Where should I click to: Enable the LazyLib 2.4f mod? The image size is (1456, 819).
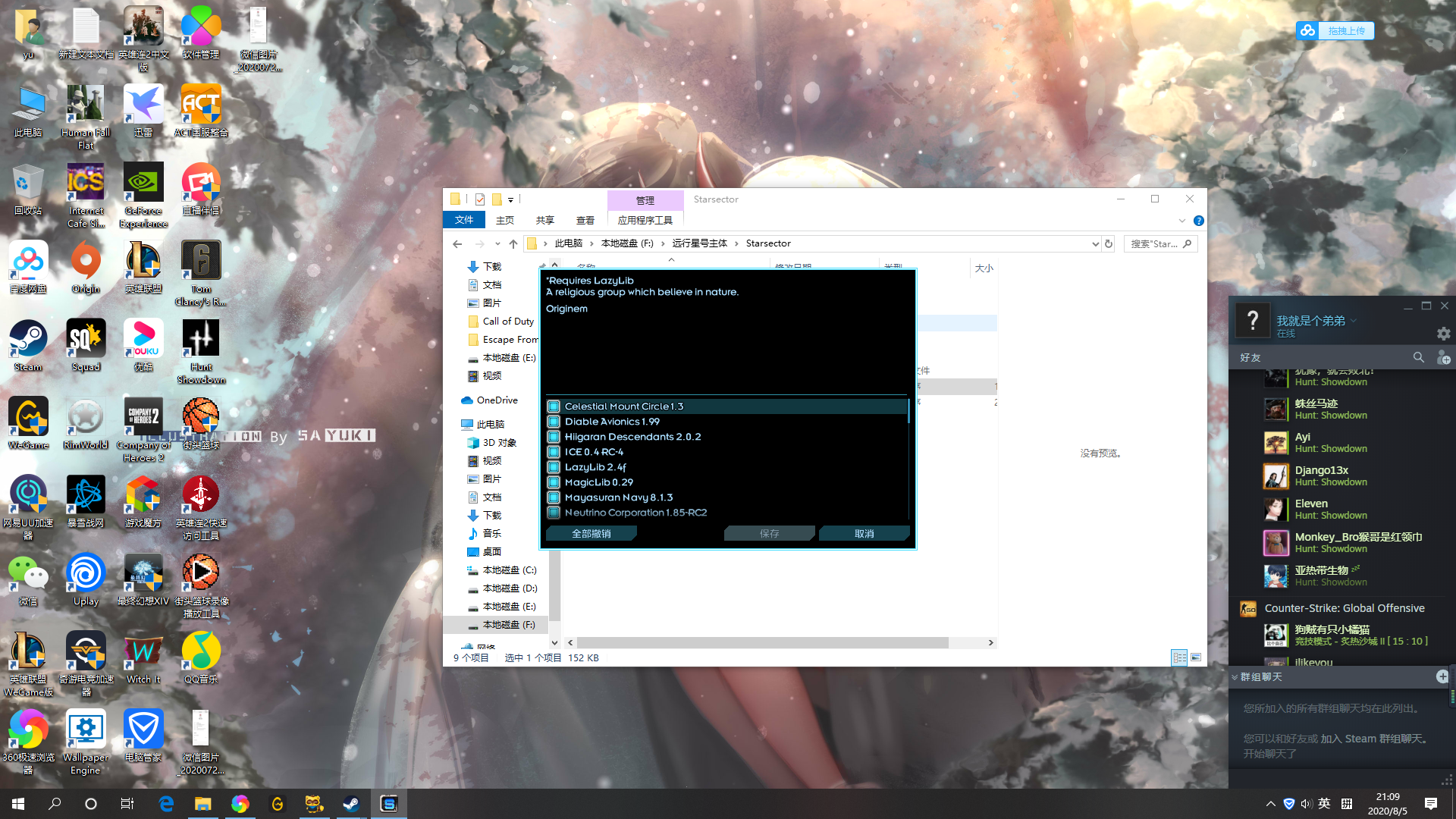[x=554, y=467]
